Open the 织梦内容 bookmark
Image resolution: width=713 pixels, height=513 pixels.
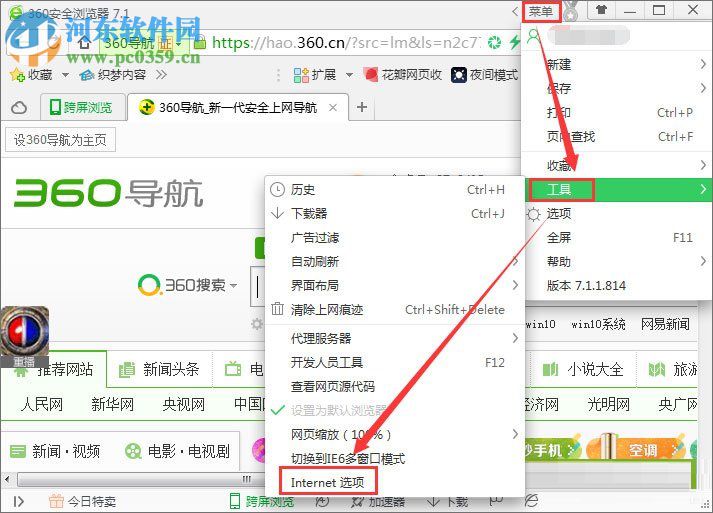point(112,75)
